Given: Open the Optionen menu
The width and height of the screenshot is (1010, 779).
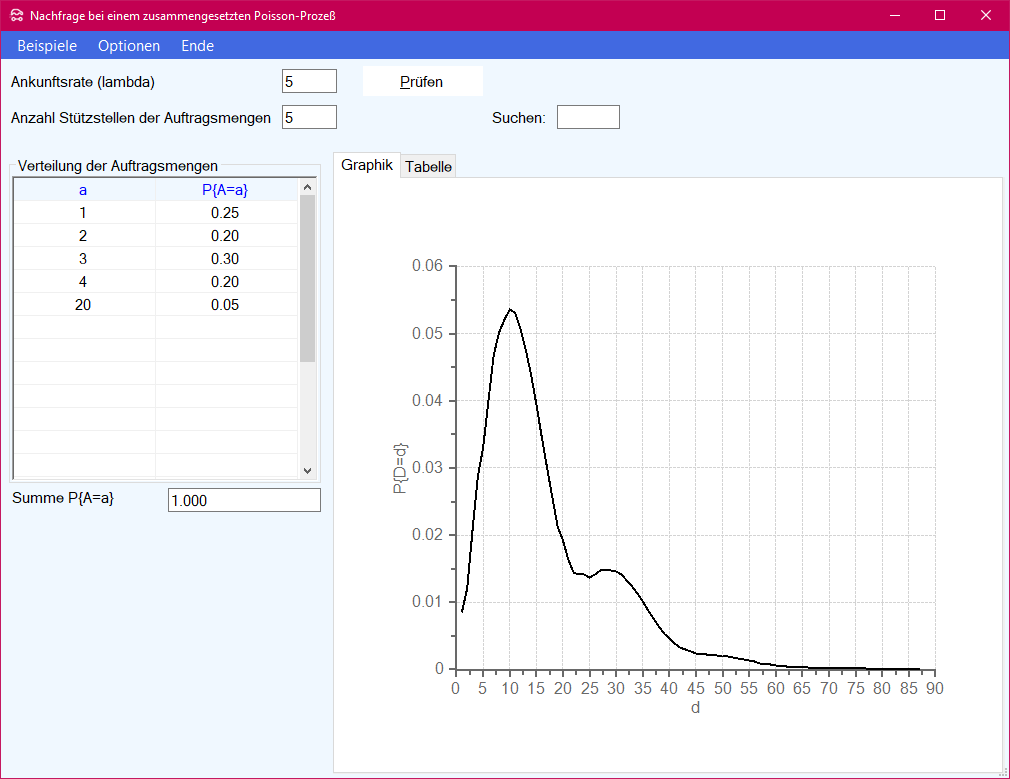Looking at the screenshot, I should (x=129, y=46).
